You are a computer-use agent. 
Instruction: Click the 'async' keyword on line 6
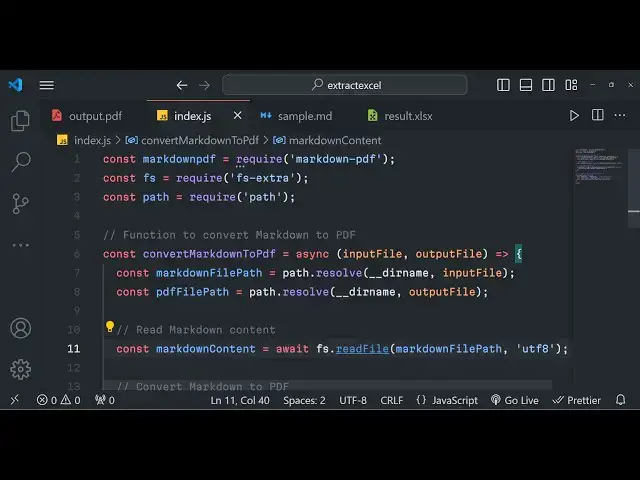point(312,254)
